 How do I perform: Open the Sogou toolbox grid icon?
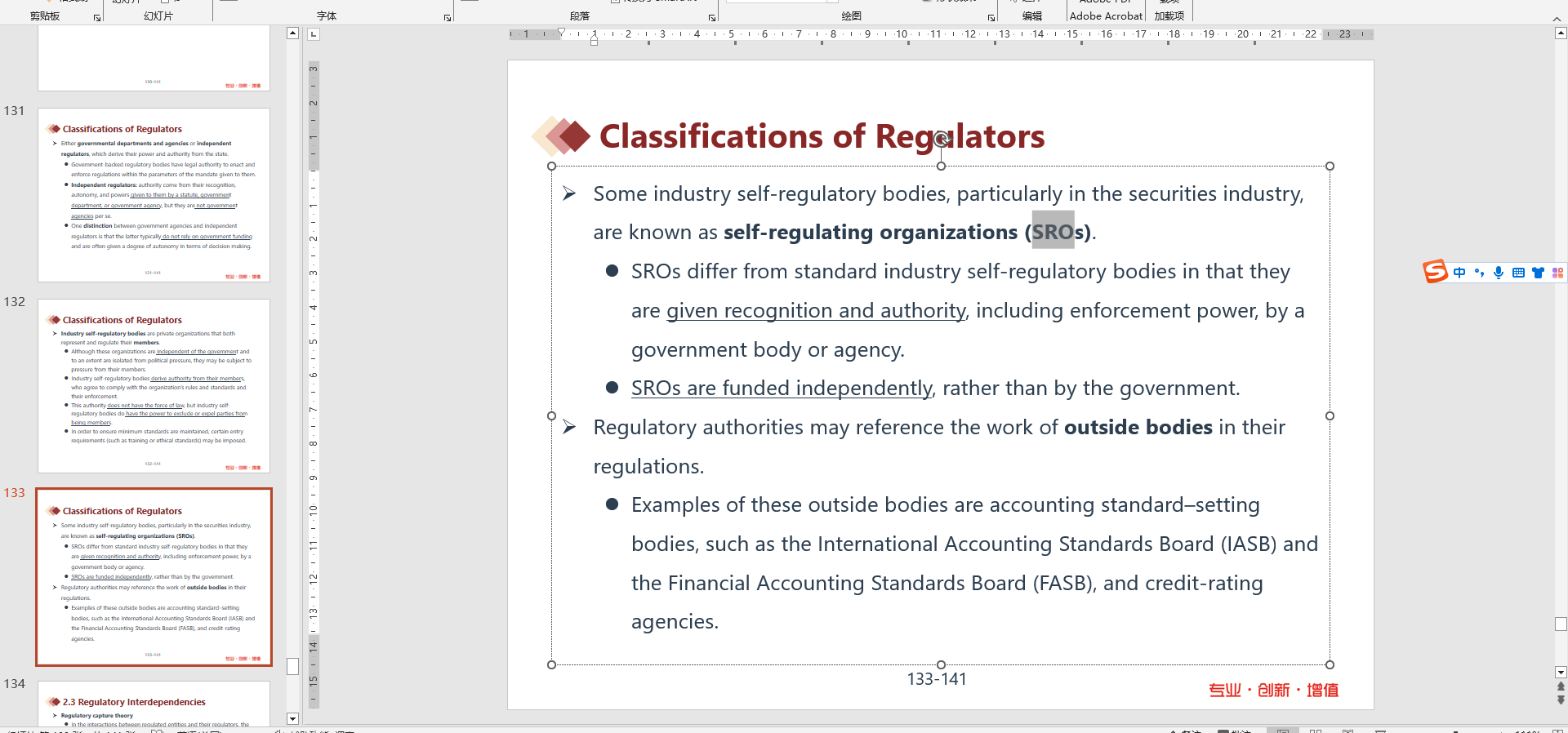pyautogui.click(x=1557, y=273)
